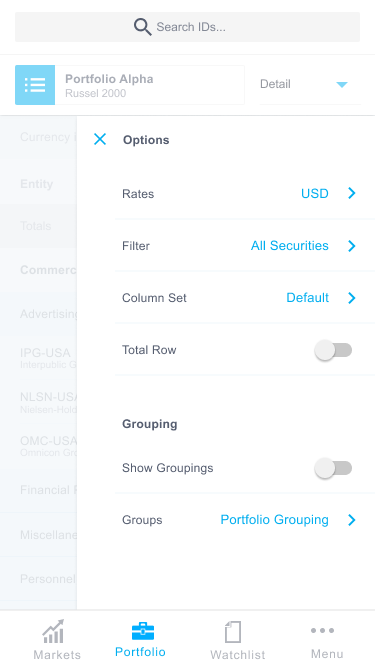The width and height of the screenshot is (375, 667).
Task: Click the USD rates value
Action: pyautogui.click(x=315, y=194)
